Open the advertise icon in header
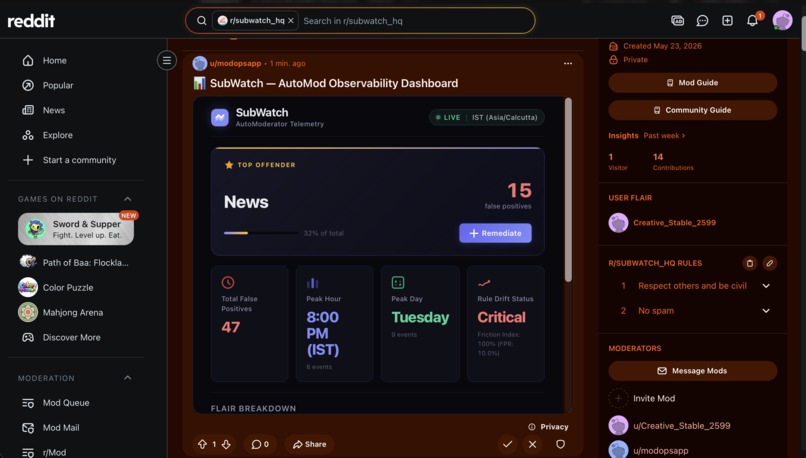Image resolution: width=806 pixels, height=458 pixels. pyautogui.click(x=677, y=21)
